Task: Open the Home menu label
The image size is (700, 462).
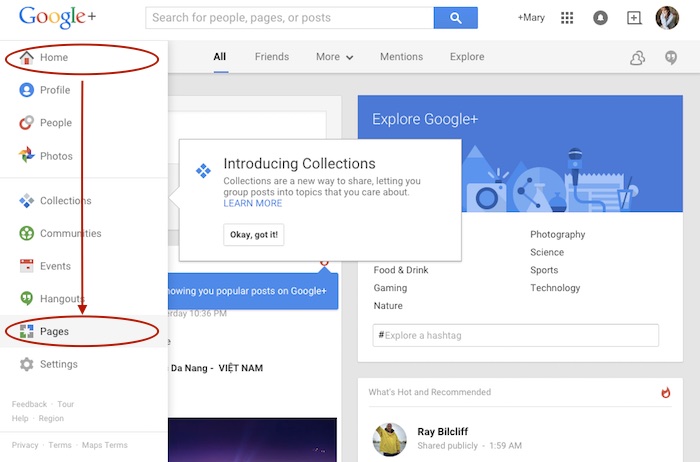Action: [54, 57]
